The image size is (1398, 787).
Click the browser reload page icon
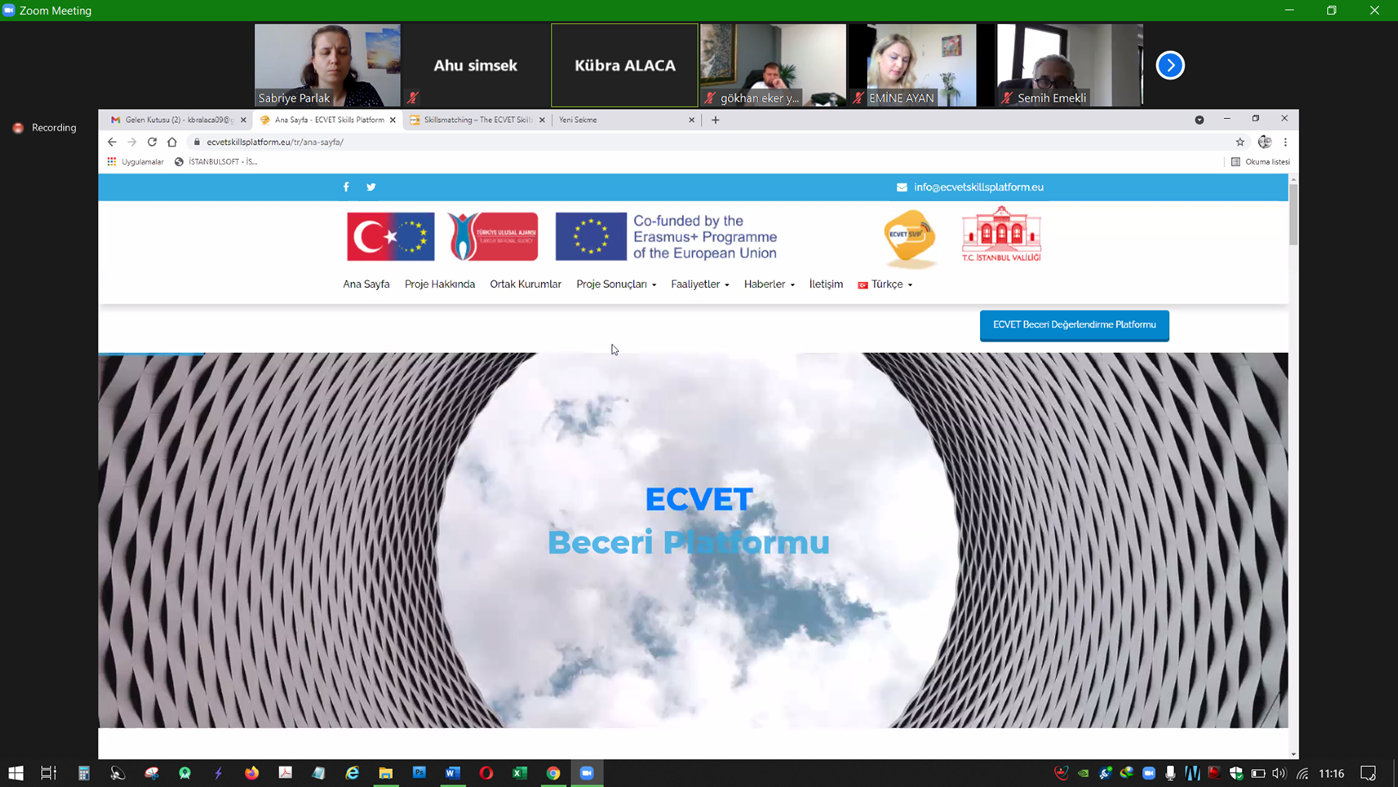152,142
